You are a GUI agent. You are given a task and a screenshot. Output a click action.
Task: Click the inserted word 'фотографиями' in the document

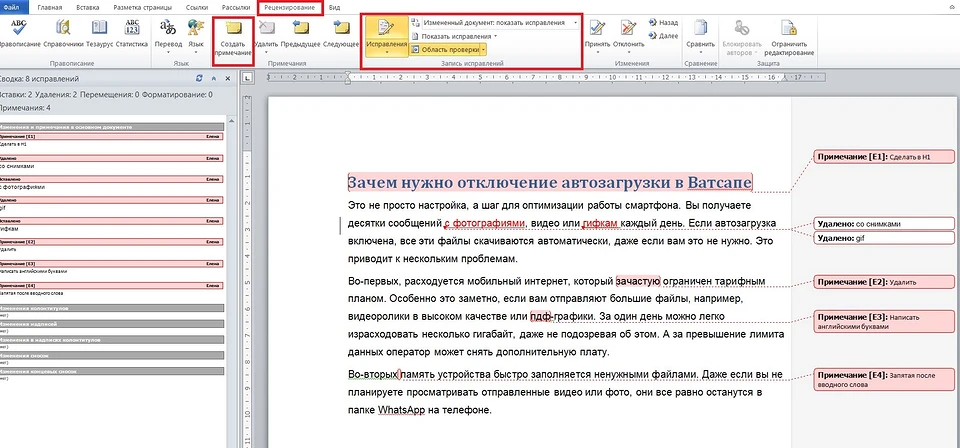pyautogui.click(x=489, y=223)
